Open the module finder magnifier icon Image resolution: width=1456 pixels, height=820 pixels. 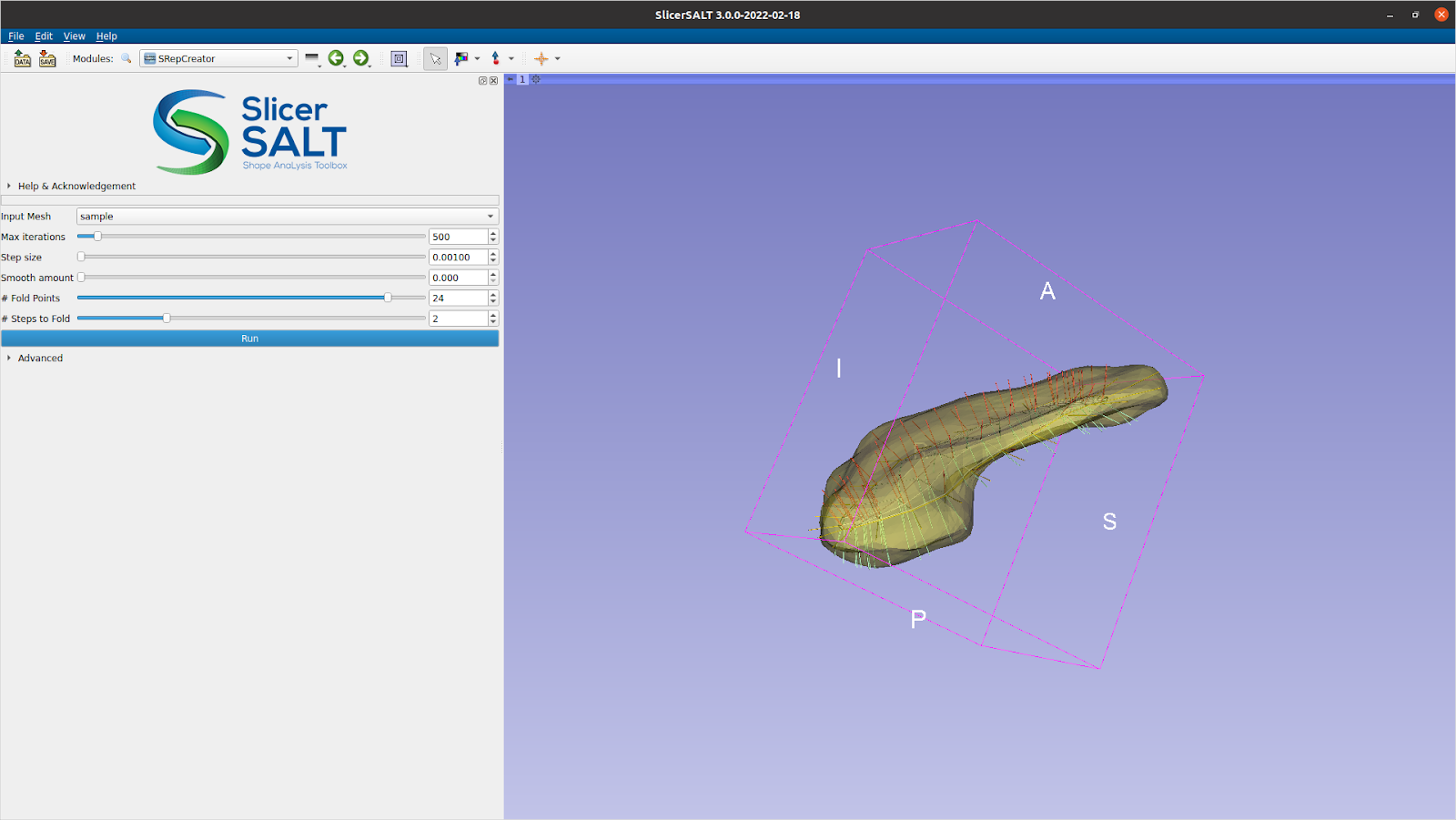126,58
